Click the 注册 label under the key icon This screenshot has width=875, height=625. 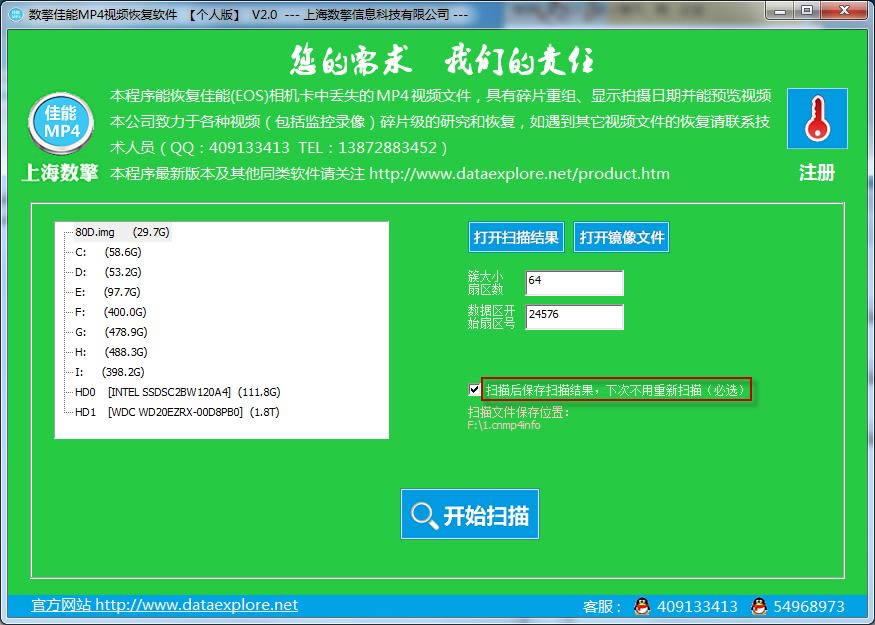(x=817, y=172)
